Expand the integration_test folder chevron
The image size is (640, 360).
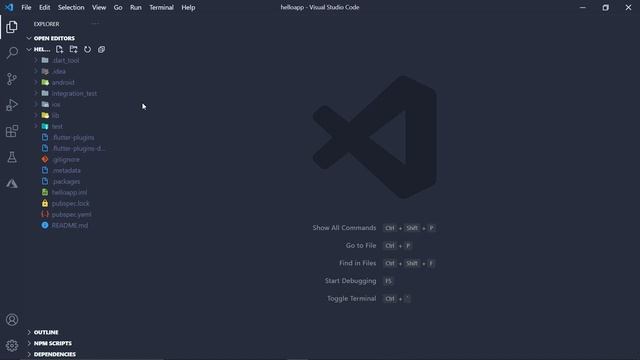tap(36, 93)
